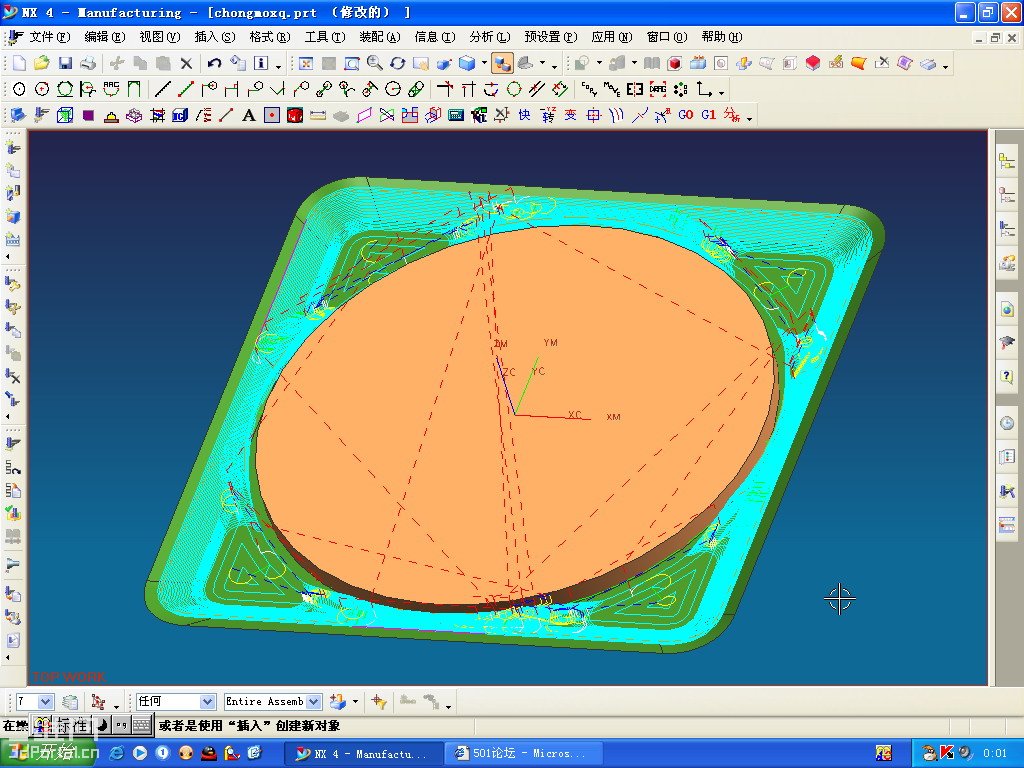This screenshot has height=768, width=1024.
Task: Switch to 501论坛 taskbar window
Action: pos(523,753)
